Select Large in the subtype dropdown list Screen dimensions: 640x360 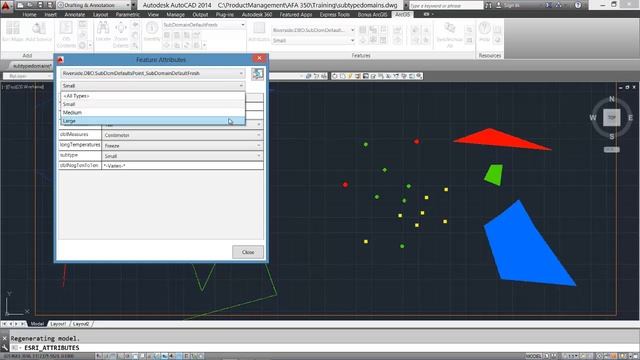point(153,121)
